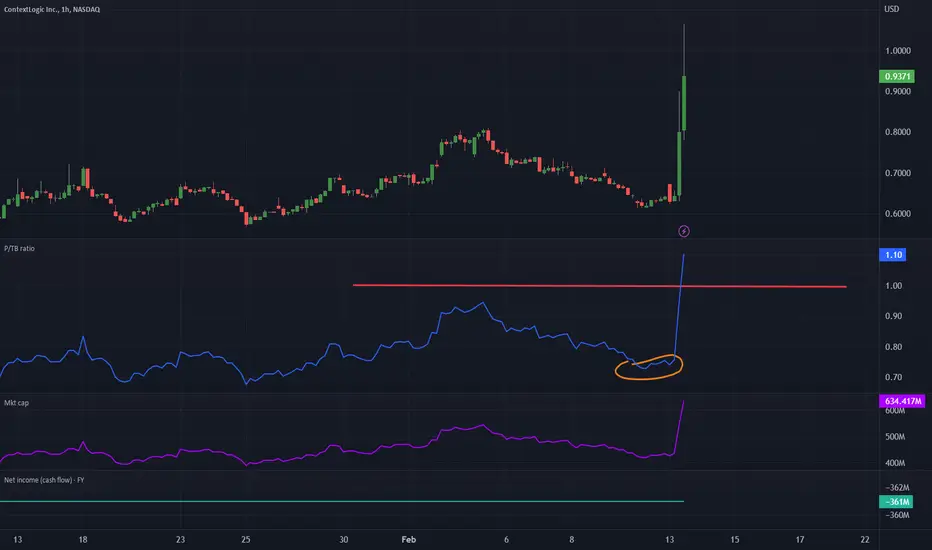Click the 1.0000 price axis label
Viewport: 932px width, 550px height.
898,51
